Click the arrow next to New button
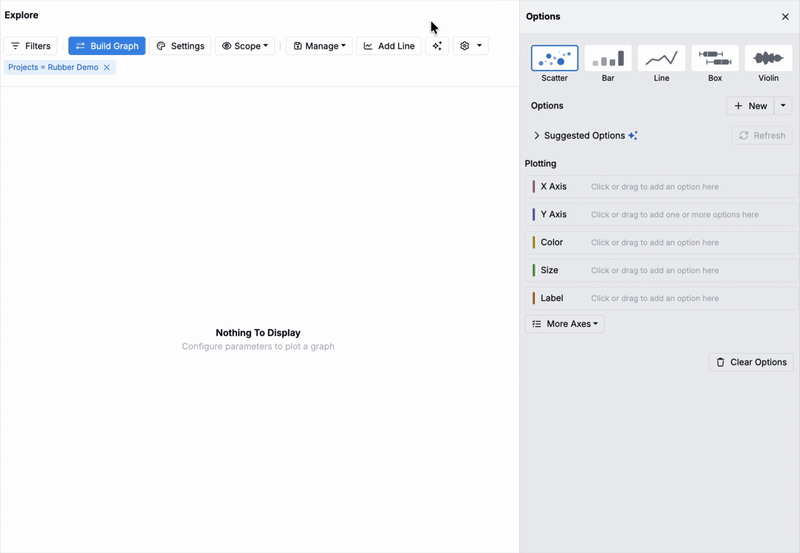 (x=783, y=106)
